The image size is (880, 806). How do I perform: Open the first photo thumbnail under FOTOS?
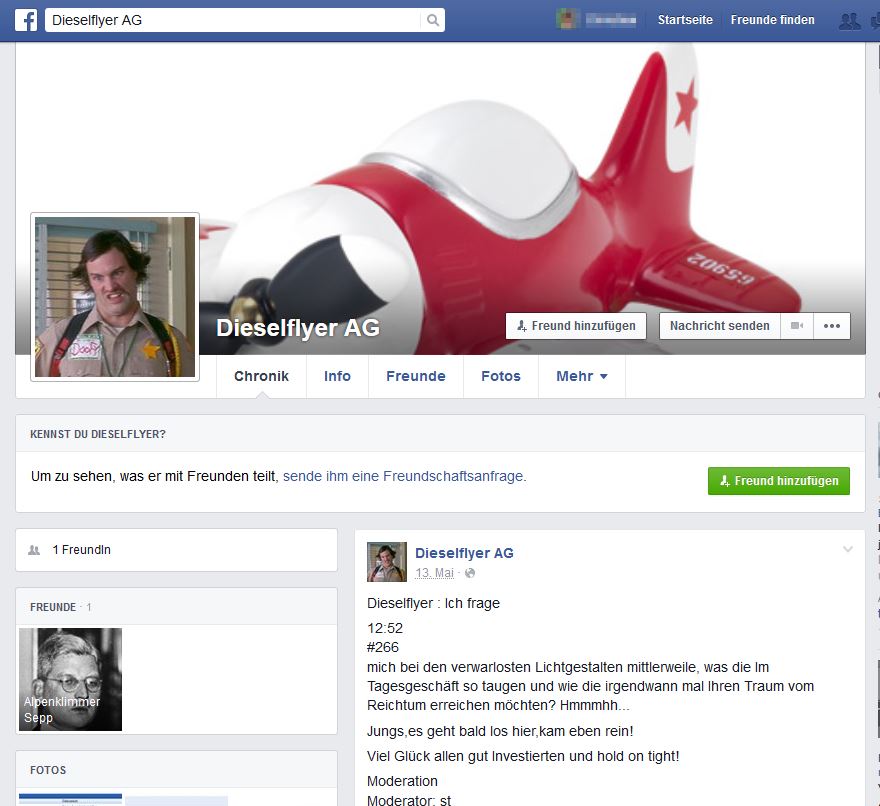point(70,800)
